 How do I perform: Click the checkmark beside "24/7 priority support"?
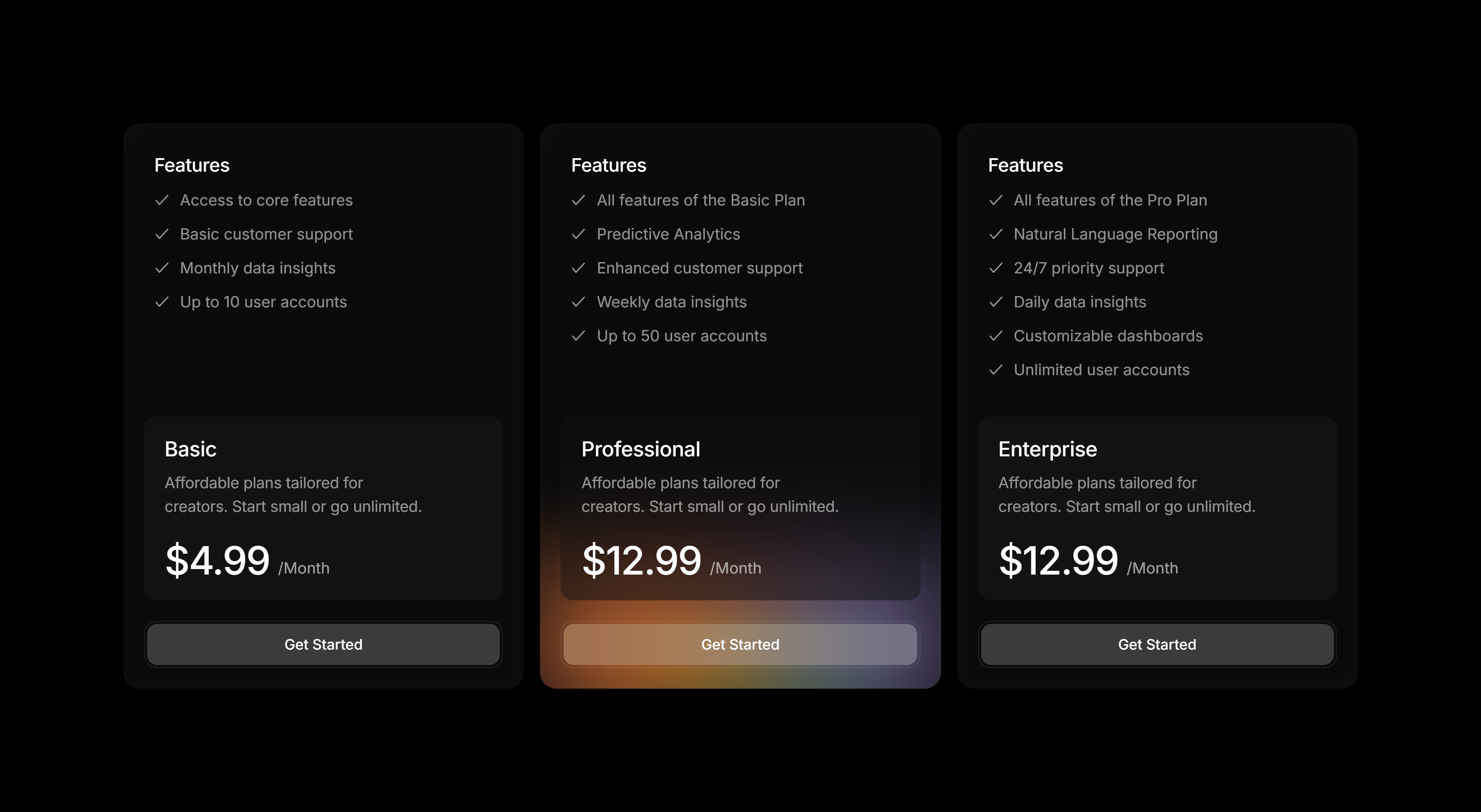(996, 268)
